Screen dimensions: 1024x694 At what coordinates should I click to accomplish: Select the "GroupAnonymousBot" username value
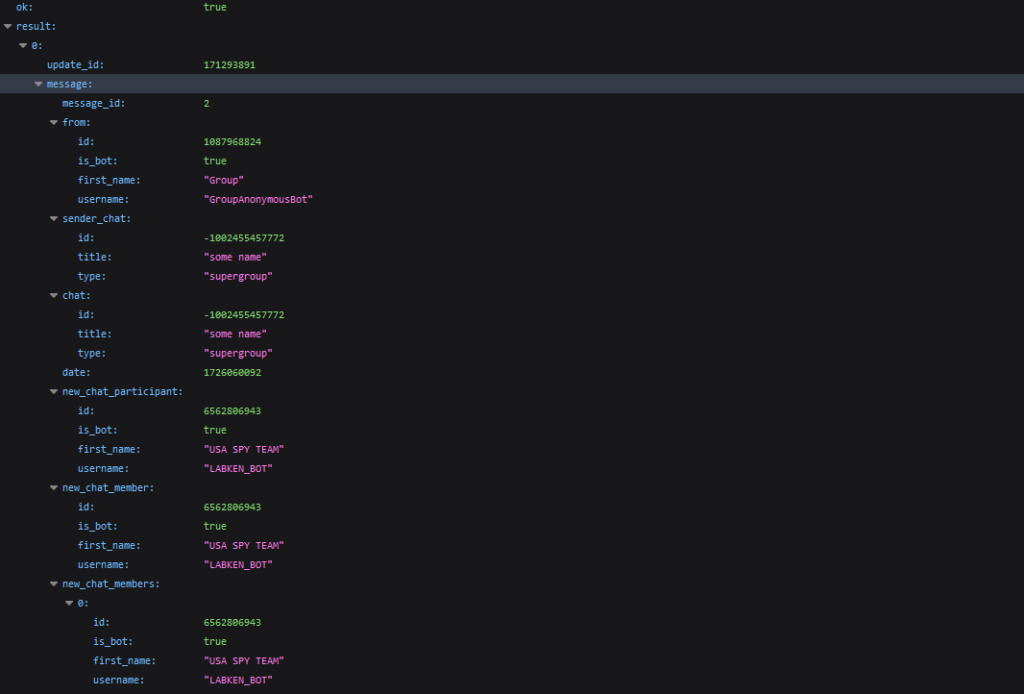coord(258,199)
